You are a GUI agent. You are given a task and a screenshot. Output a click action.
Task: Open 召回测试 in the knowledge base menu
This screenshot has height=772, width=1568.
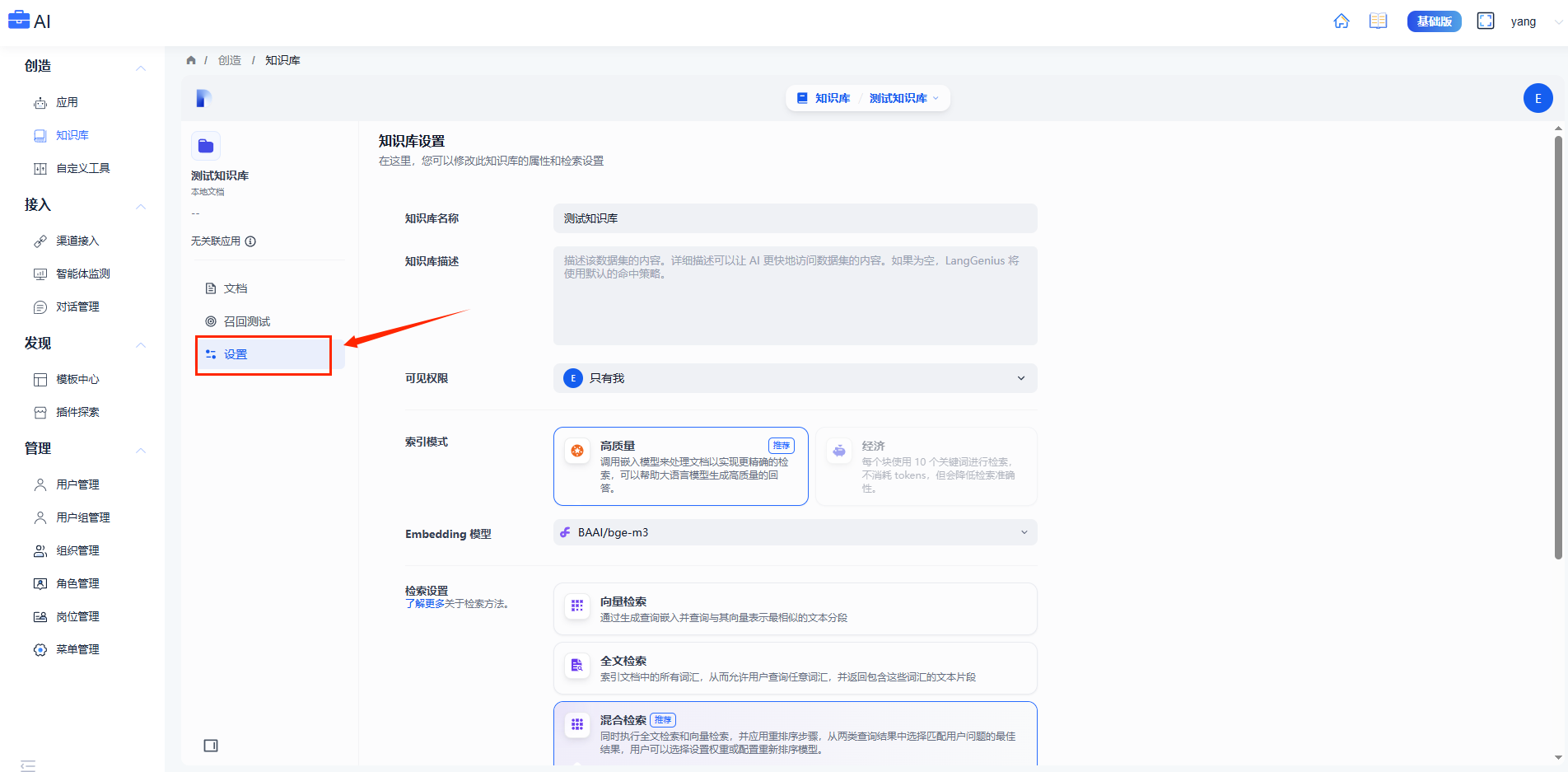tap(246, 321)
